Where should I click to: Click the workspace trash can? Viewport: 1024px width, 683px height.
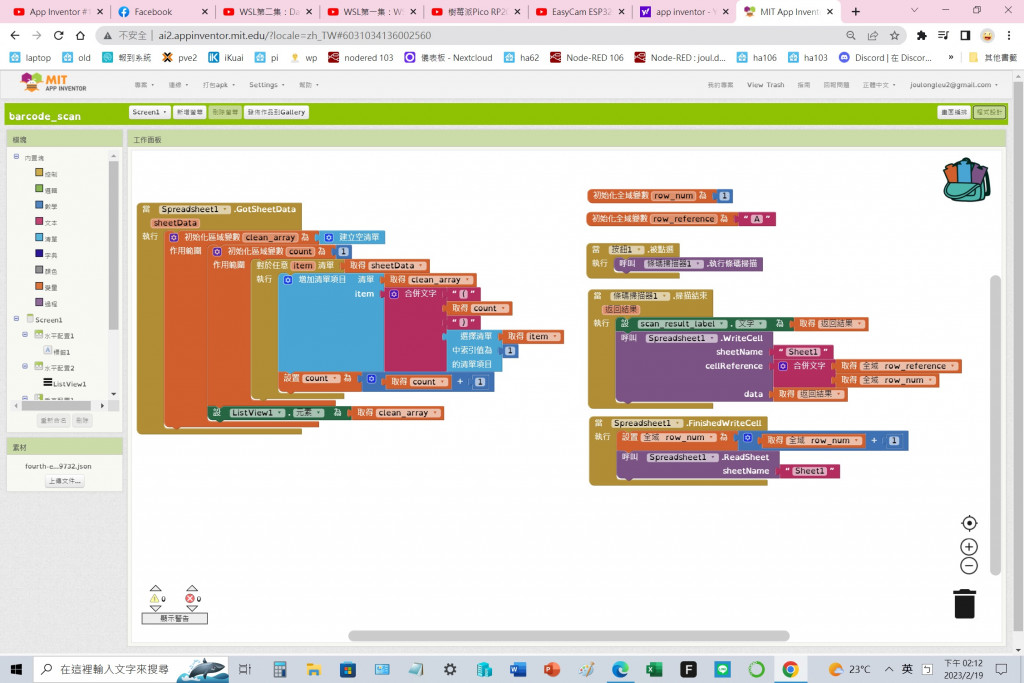(965, 603)
